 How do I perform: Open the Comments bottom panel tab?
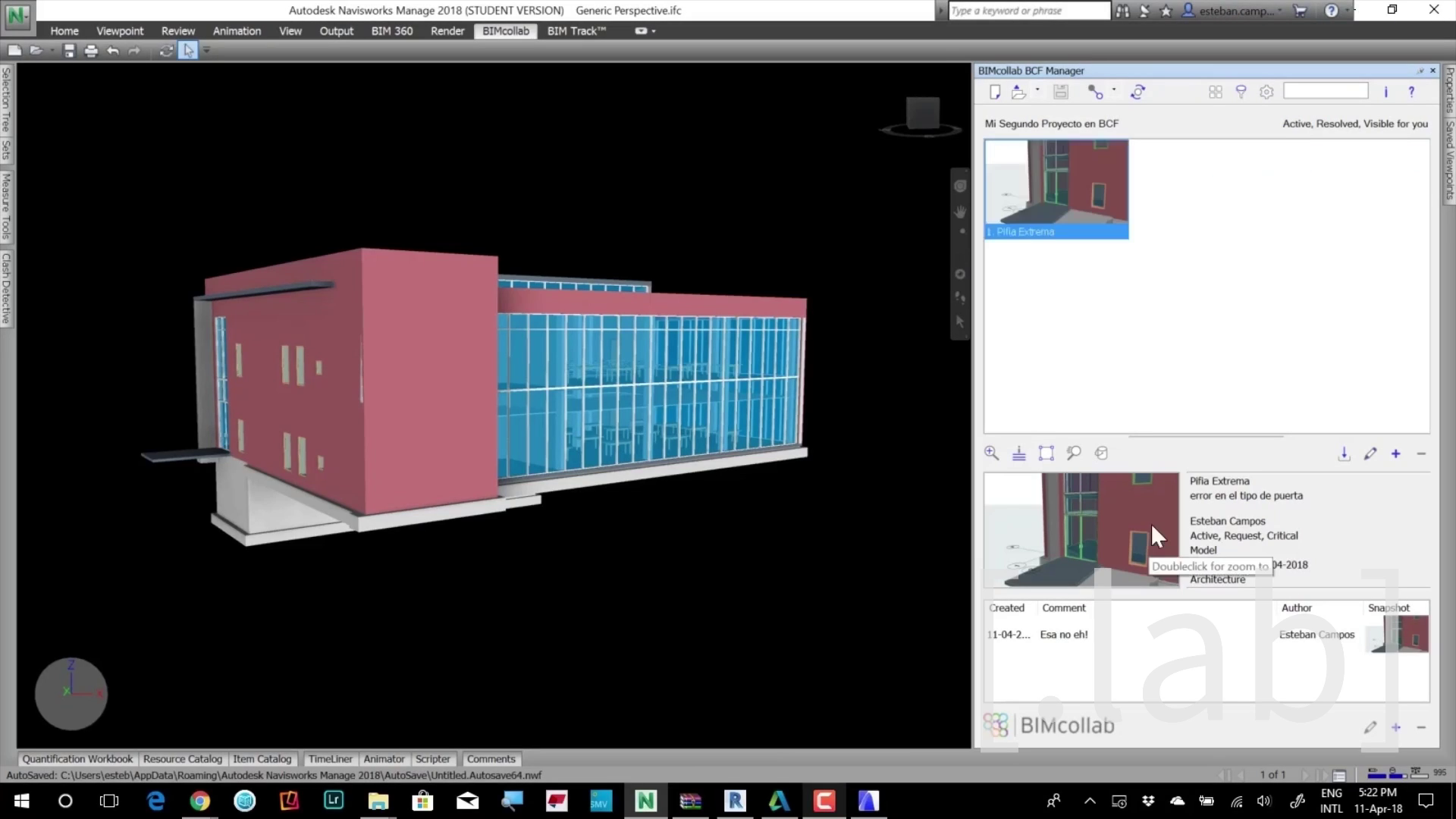coord(491,759)
